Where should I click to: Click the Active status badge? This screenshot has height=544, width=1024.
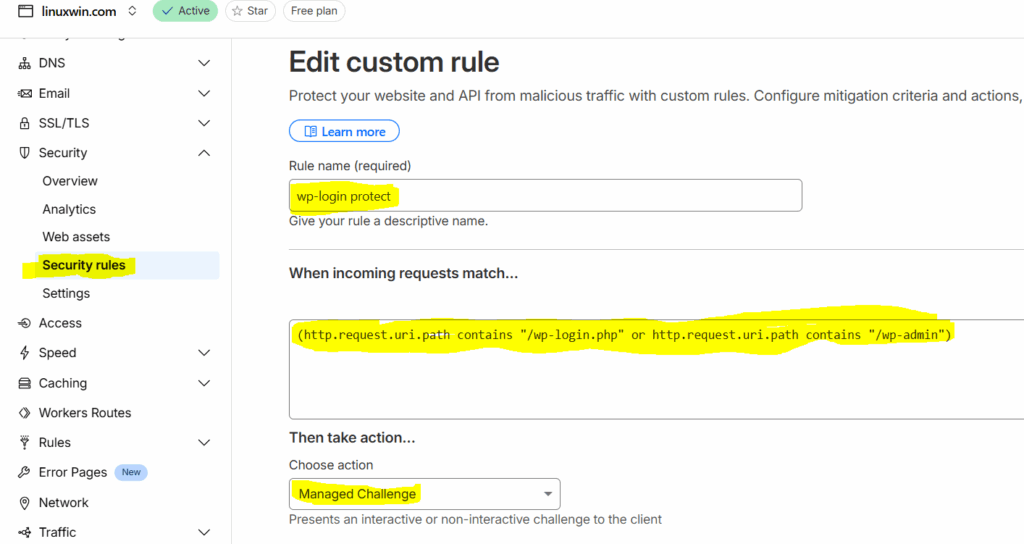tap(185, 11)
